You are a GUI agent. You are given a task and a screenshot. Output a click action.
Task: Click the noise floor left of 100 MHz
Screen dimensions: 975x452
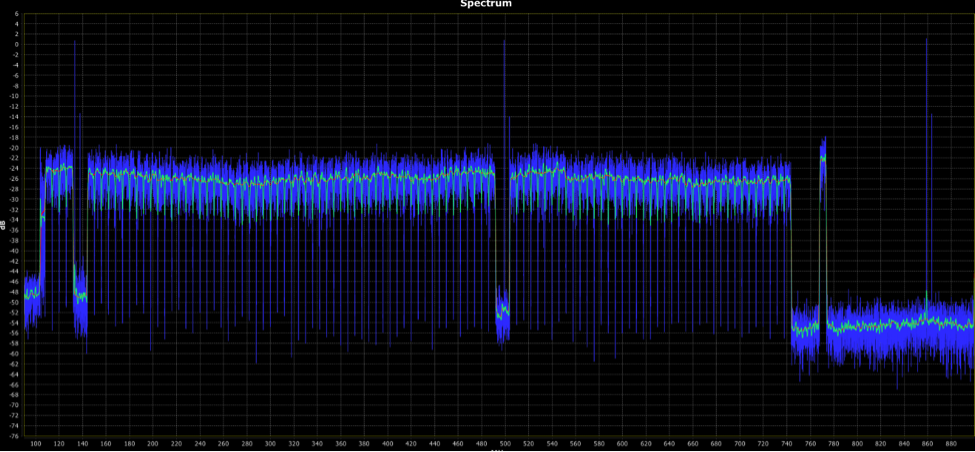point(30,294)
